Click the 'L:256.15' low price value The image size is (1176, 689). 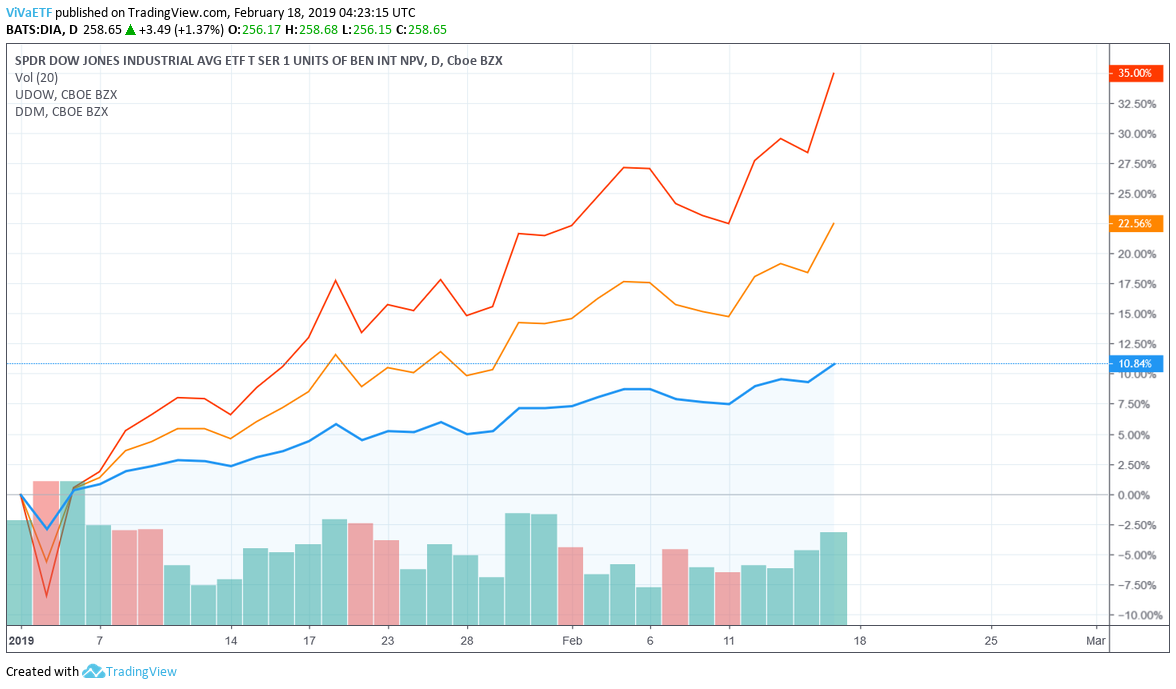(366, 30)
